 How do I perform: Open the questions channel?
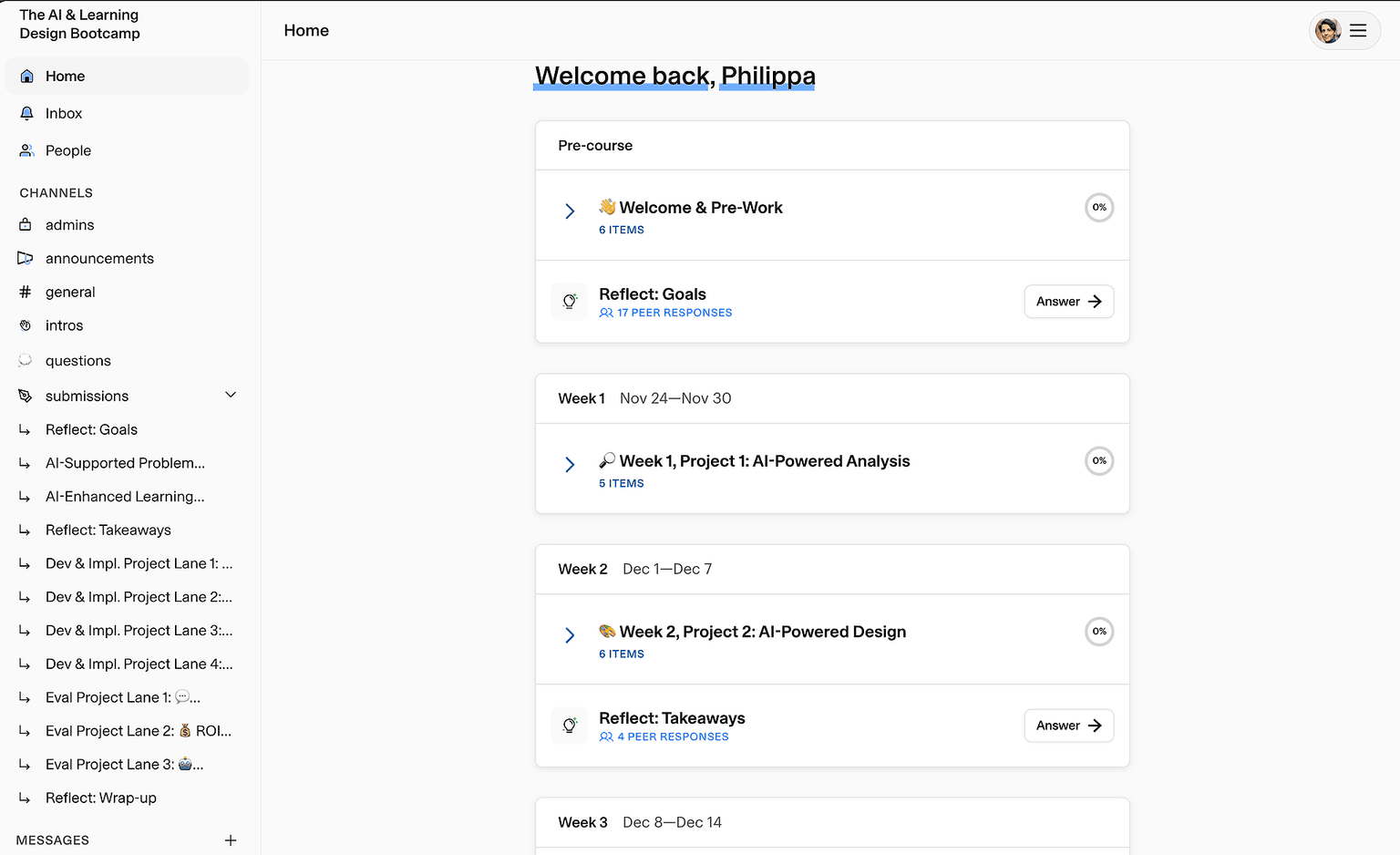click(x=78, y=361)
